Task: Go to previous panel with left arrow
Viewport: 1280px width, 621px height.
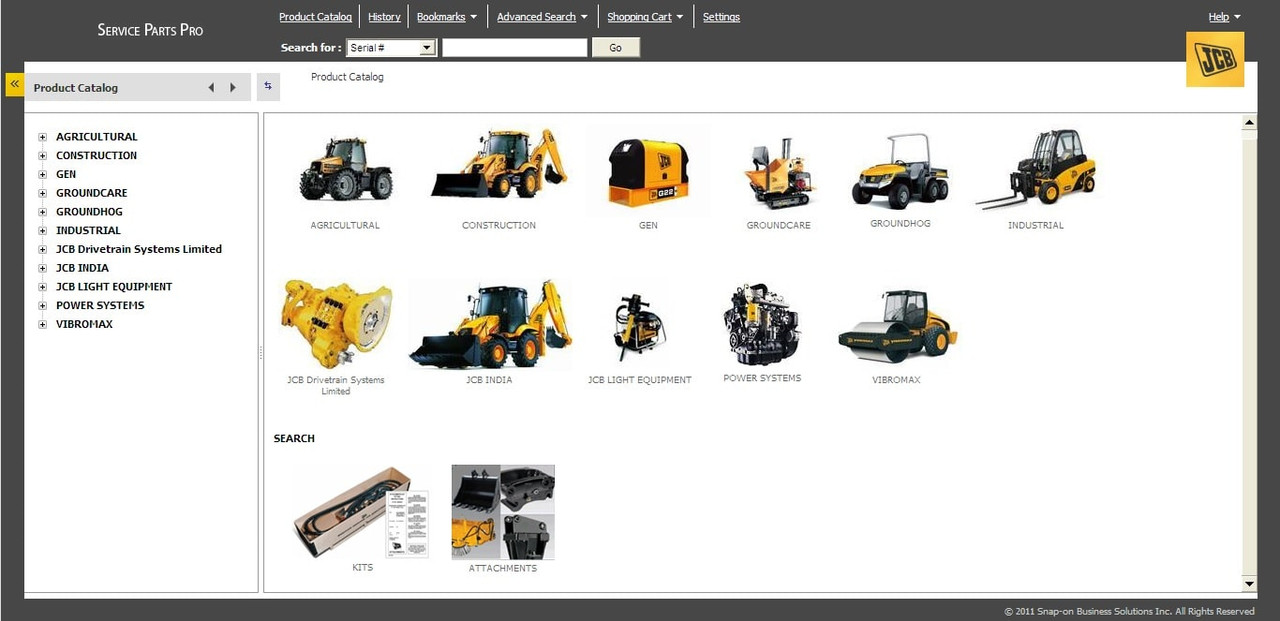Action: click(x=211, y=88)
